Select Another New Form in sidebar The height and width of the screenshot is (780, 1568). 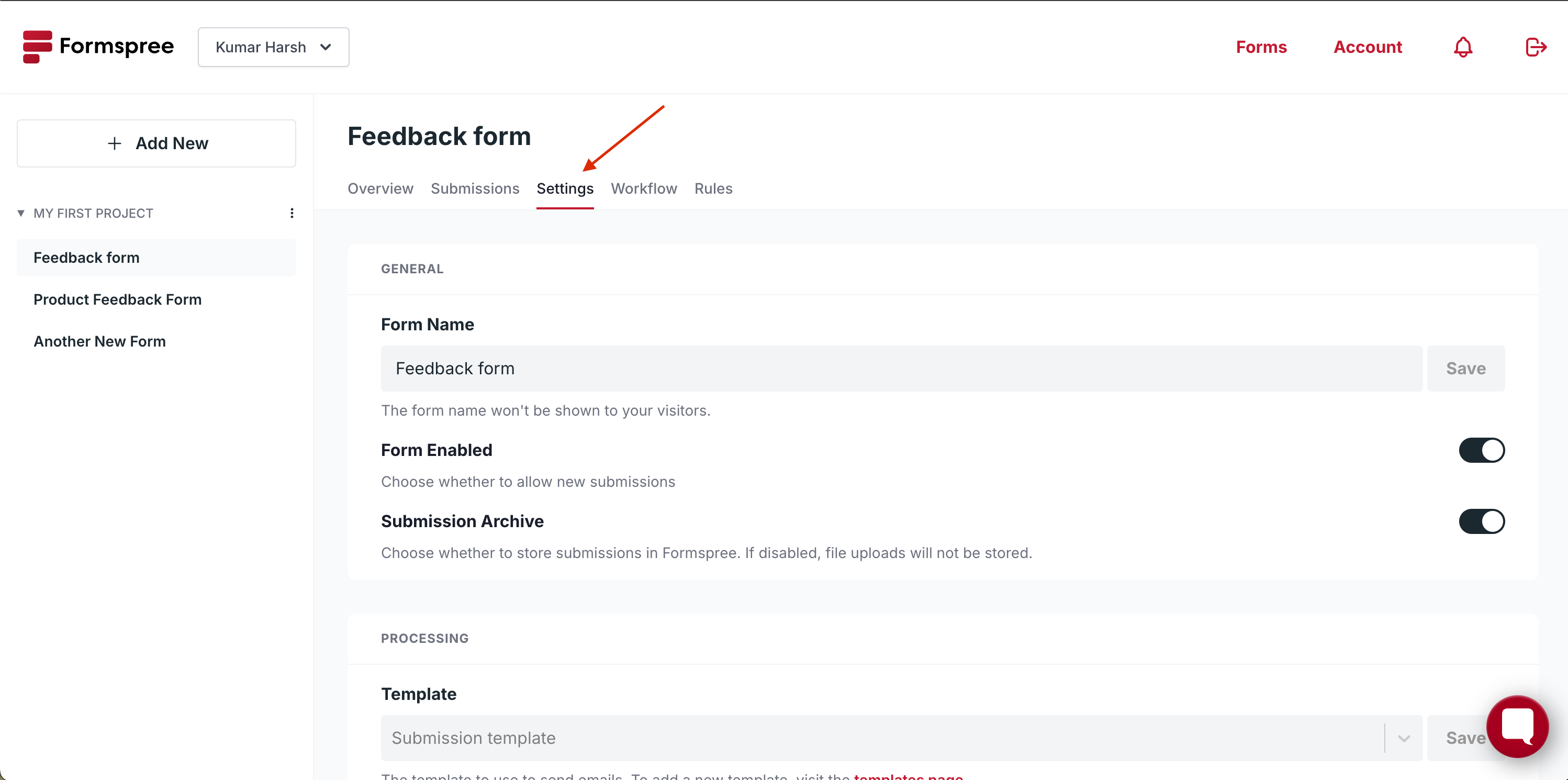click(x=100, y=341)
